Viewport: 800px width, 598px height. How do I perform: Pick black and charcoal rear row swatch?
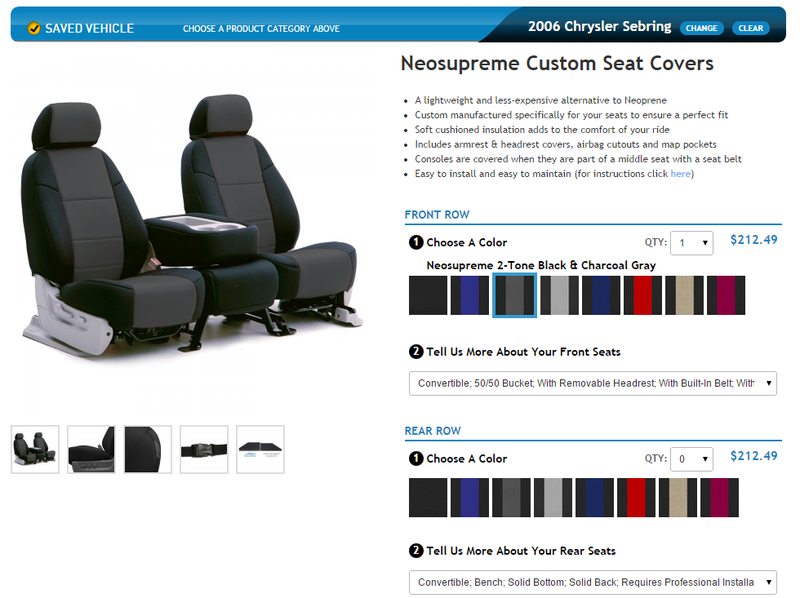pos(511,497)
